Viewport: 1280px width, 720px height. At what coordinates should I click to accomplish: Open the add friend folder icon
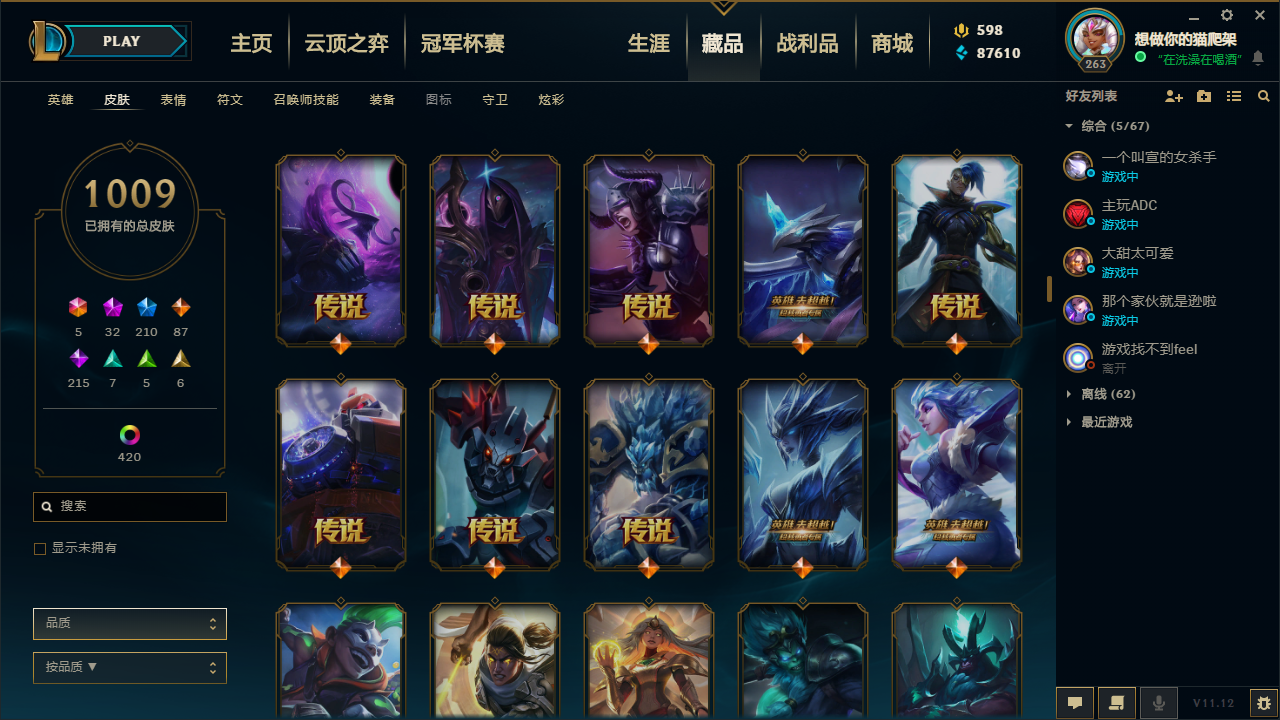click(1204, 97)
